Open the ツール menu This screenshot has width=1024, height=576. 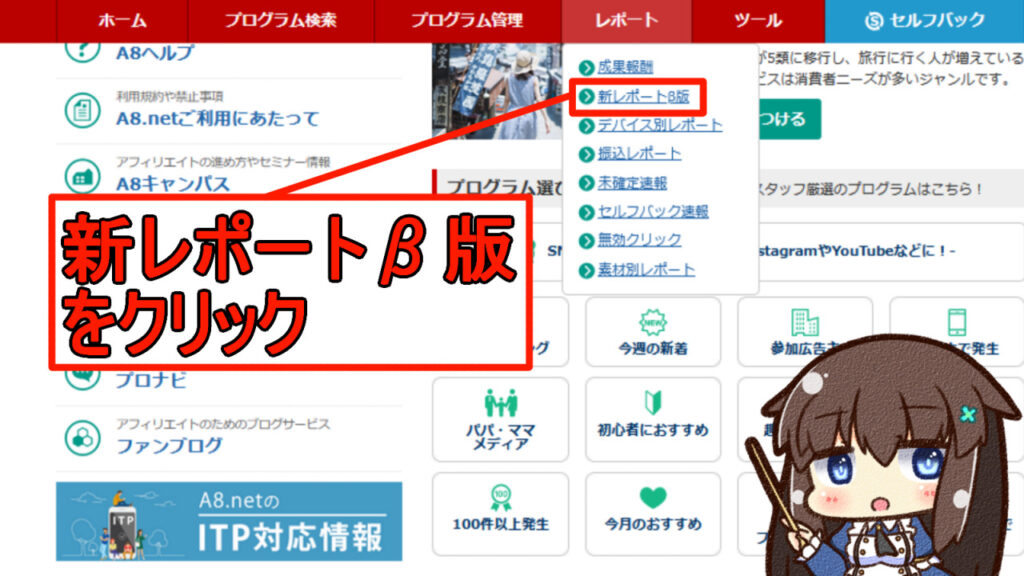click(758, 20)
